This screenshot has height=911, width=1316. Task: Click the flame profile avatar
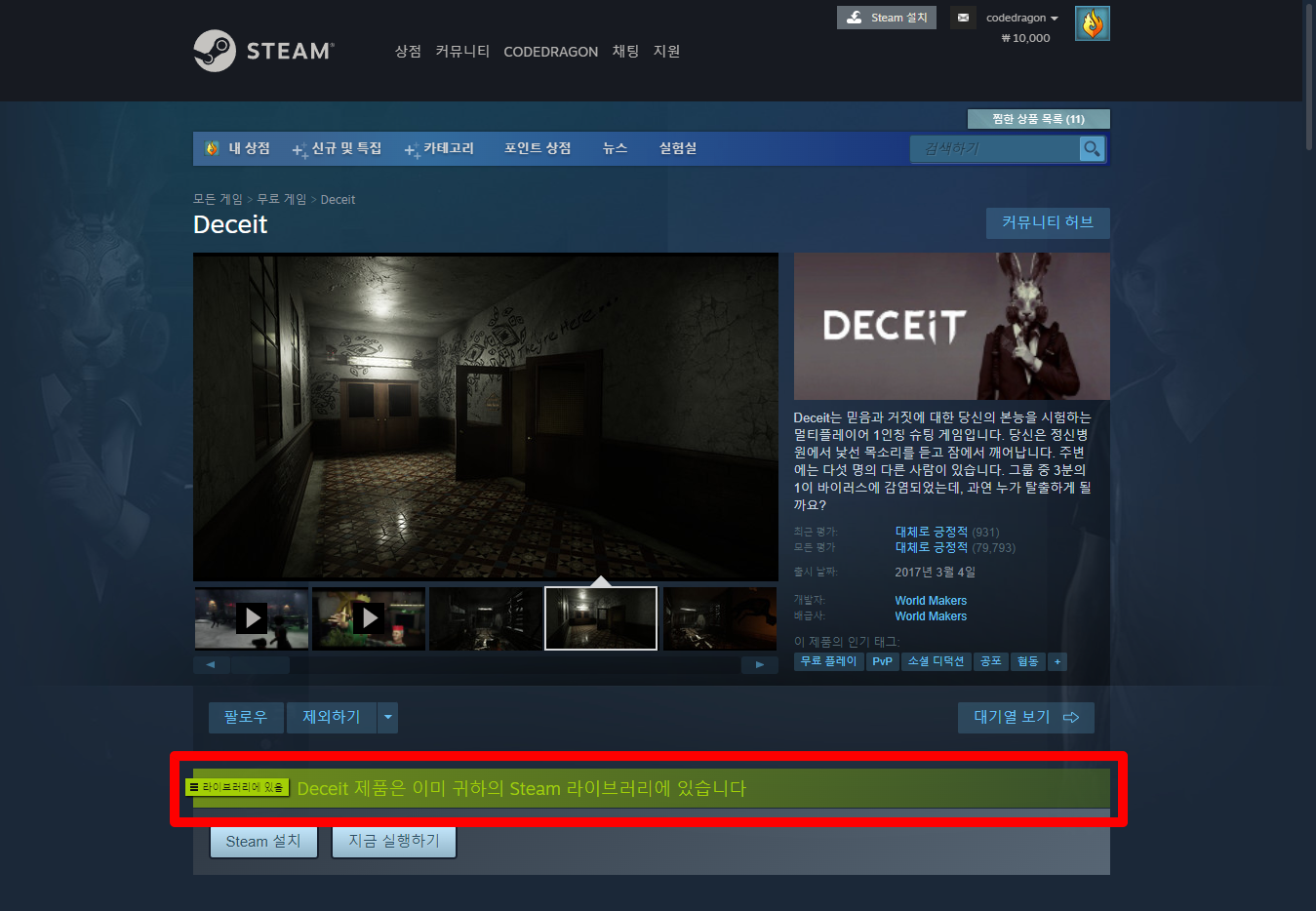click(1092, 23)
